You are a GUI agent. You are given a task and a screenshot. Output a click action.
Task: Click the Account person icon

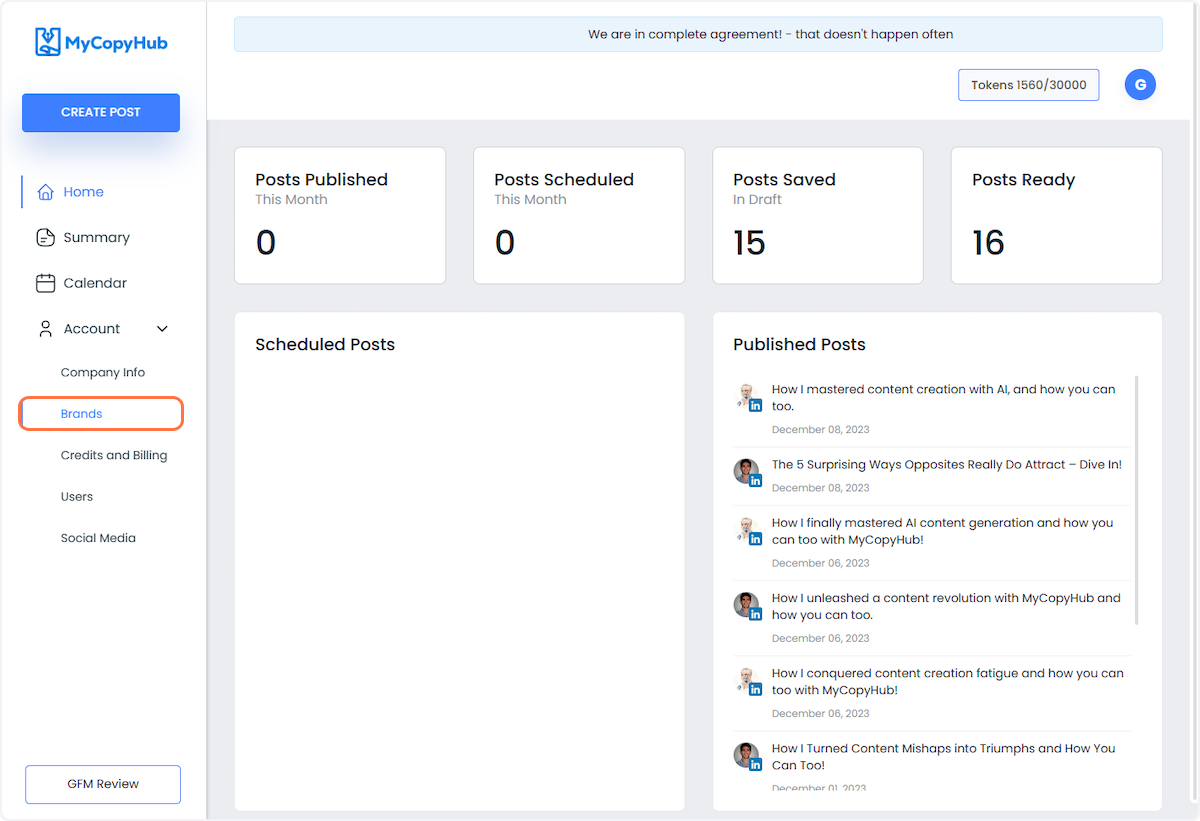(x=45, y=328)
